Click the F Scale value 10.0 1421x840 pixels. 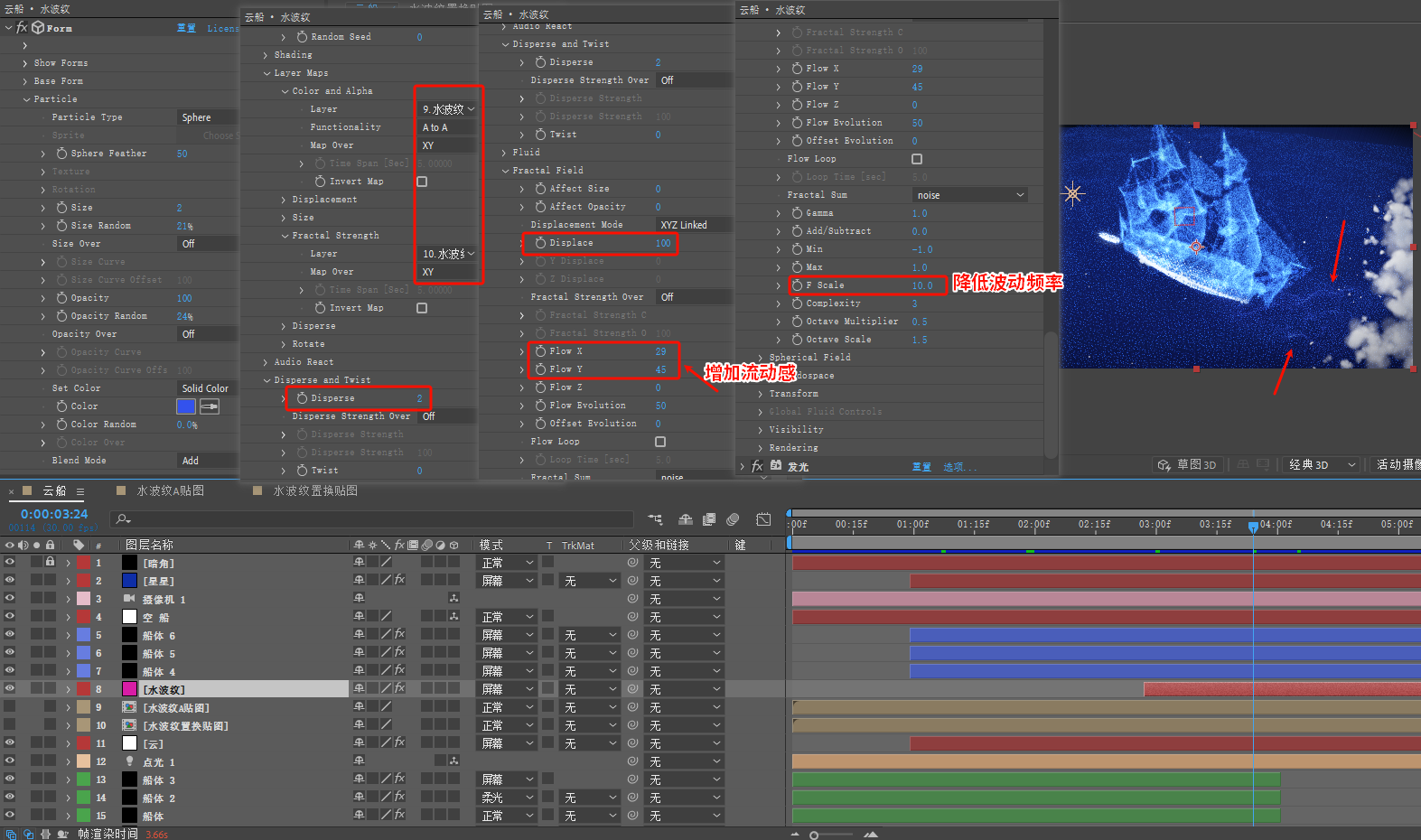click(x=921, y=285)
